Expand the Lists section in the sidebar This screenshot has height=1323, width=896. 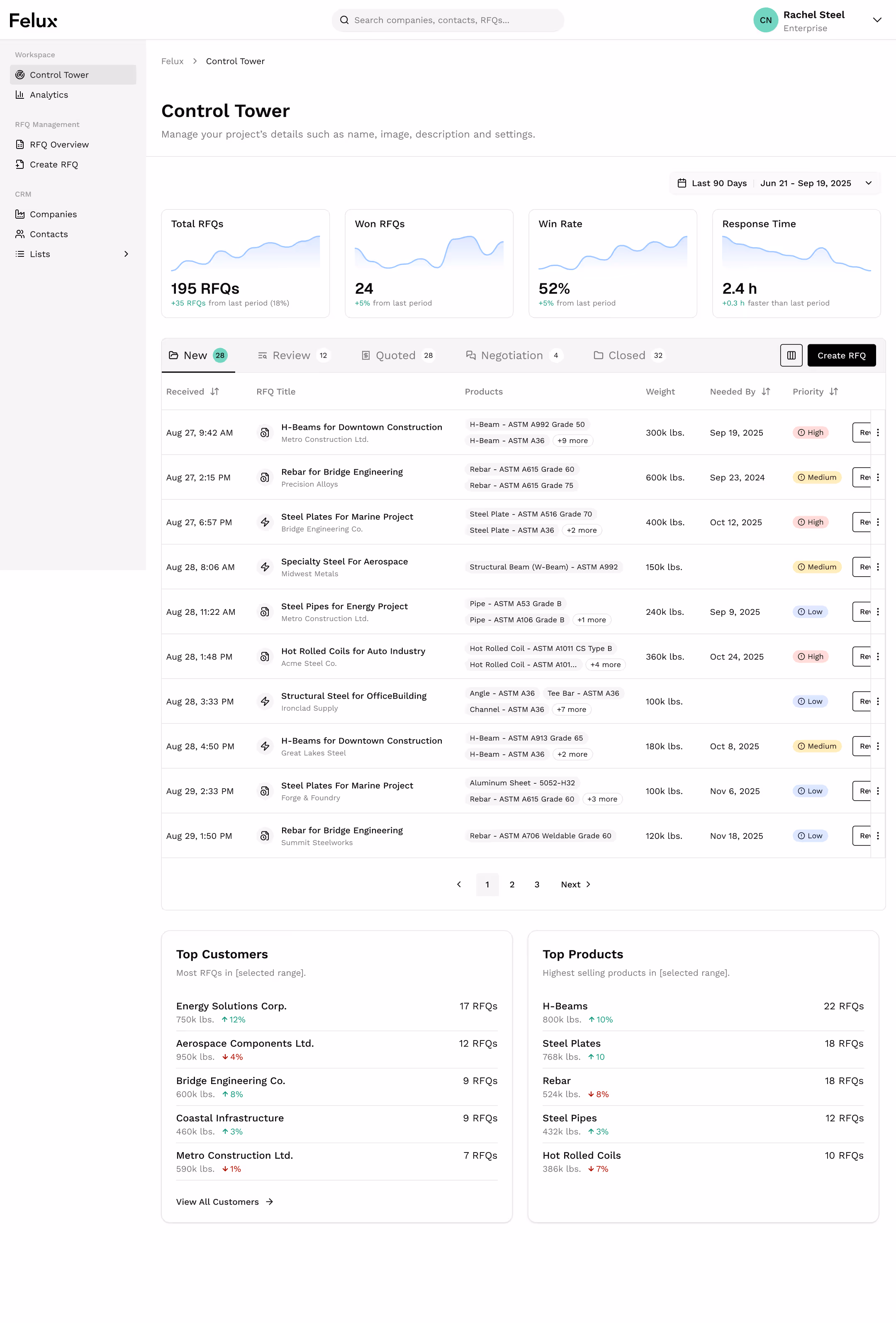pyautogui.click(x=126, y=254)
